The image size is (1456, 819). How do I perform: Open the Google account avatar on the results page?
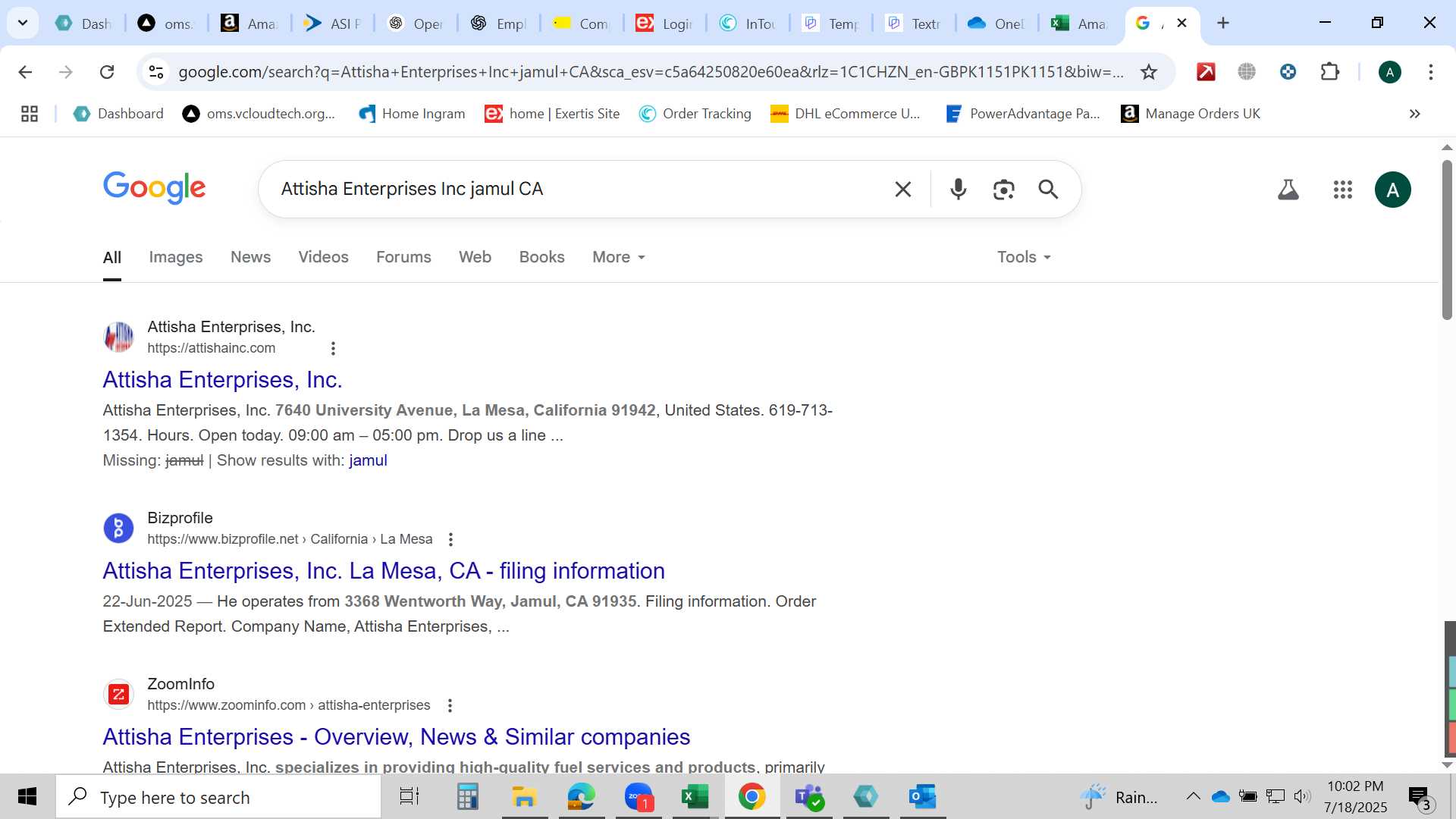tap(1392, 189)
